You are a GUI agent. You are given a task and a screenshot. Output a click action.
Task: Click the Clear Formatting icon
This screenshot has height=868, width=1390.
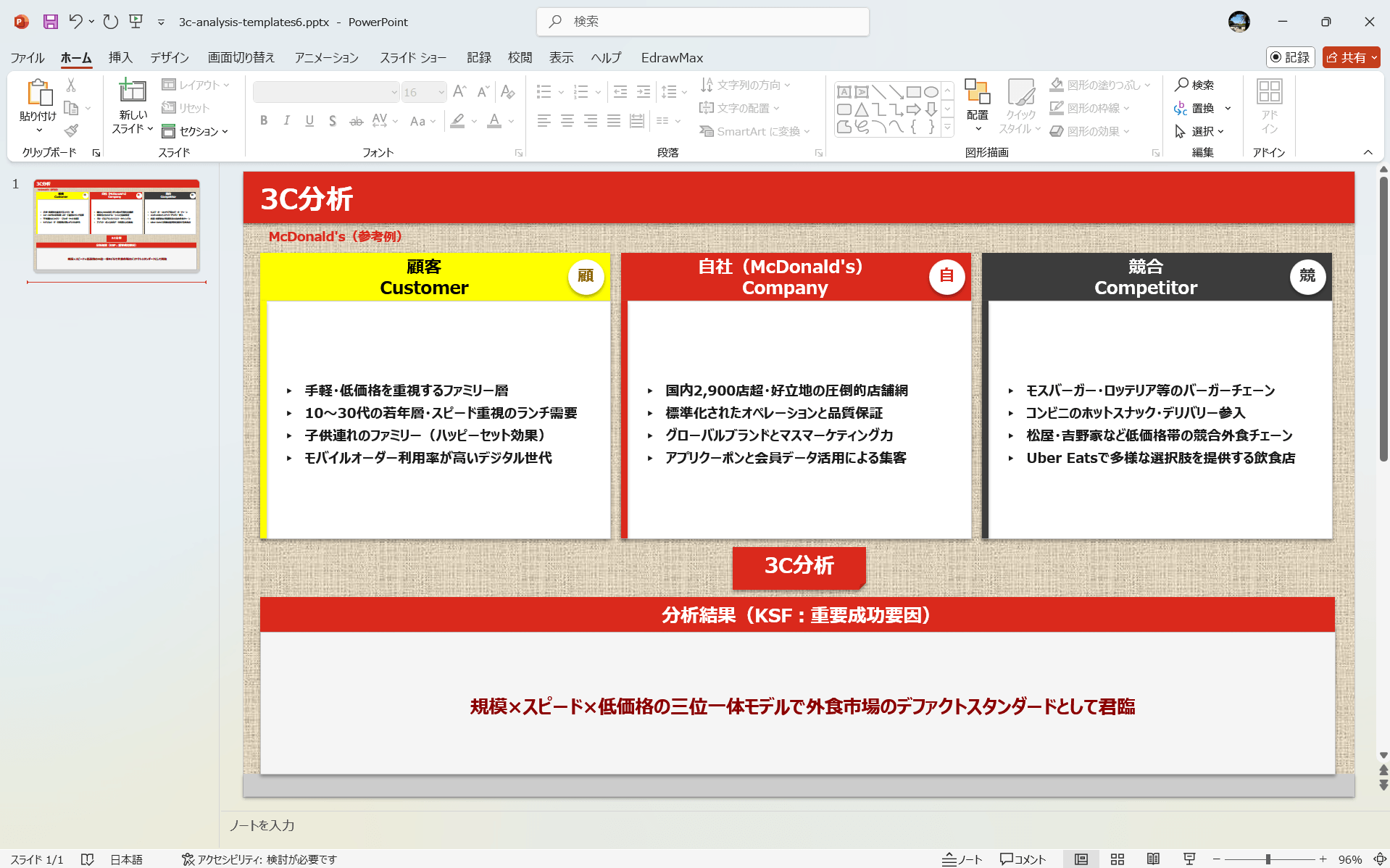508,92
